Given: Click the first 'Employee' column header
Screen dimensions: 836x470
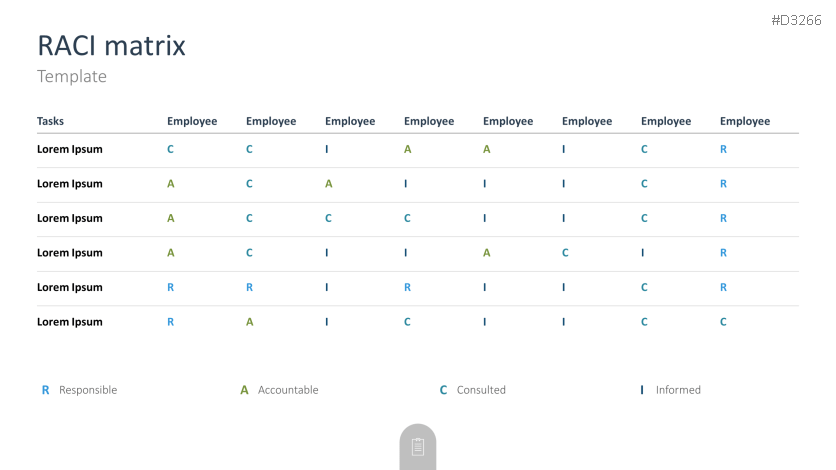Looking at the screenshot, I should pyautogui.click(x=192, y=121).
